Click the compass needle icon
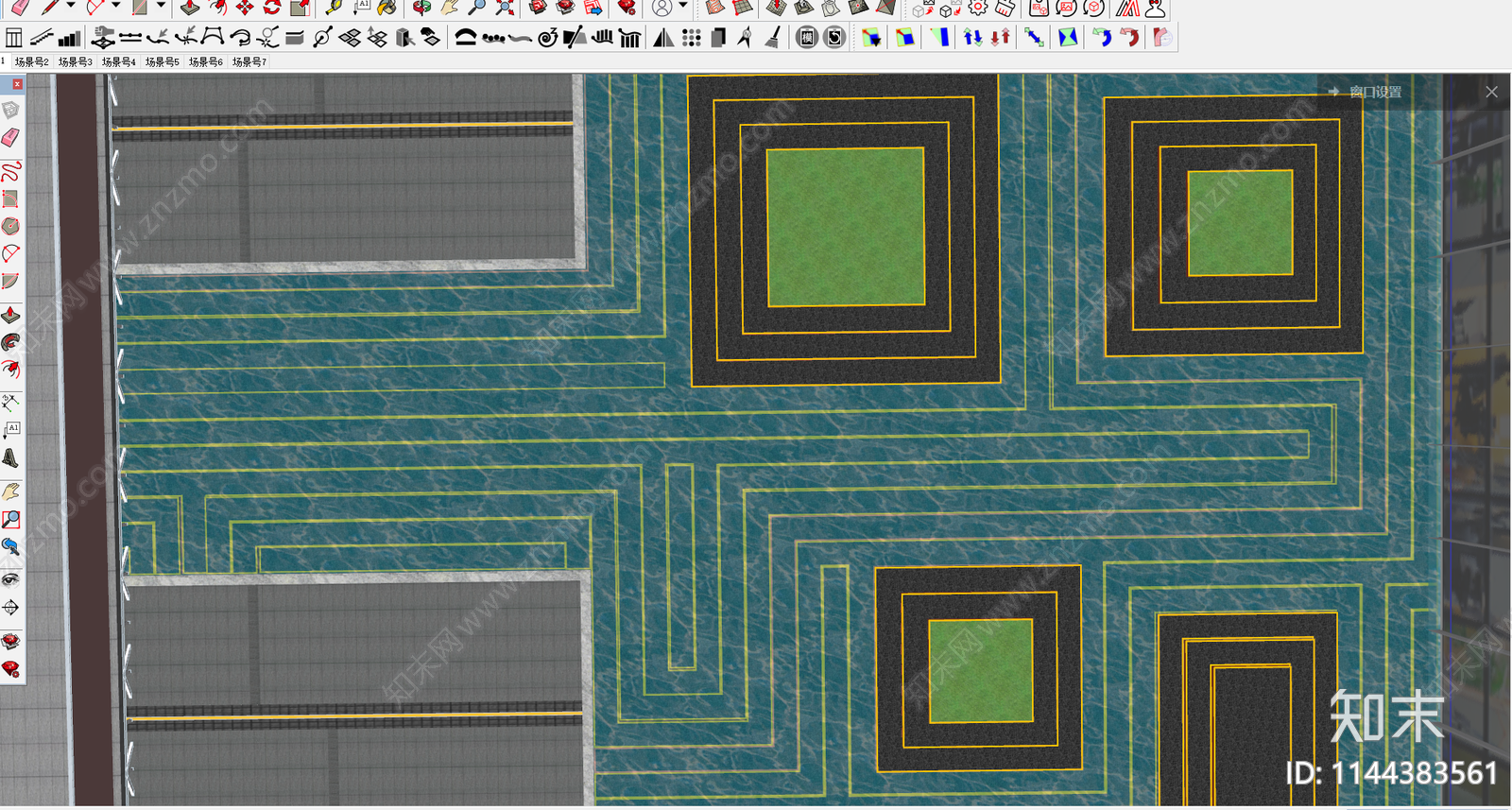This screenshot has height=810, width=1512. point(746,38)
